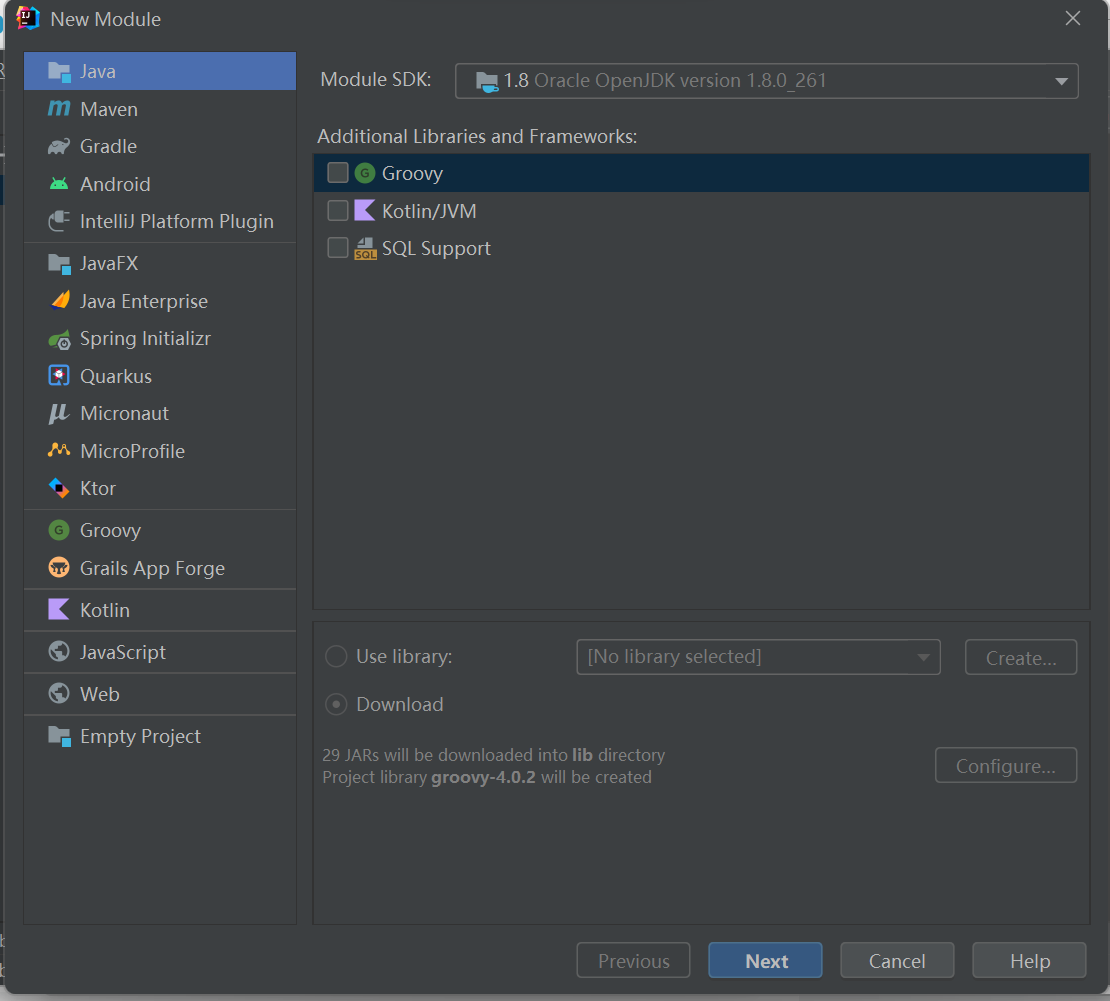
Task: Click the Create... library button
Action: click(x=1021, y=657)
